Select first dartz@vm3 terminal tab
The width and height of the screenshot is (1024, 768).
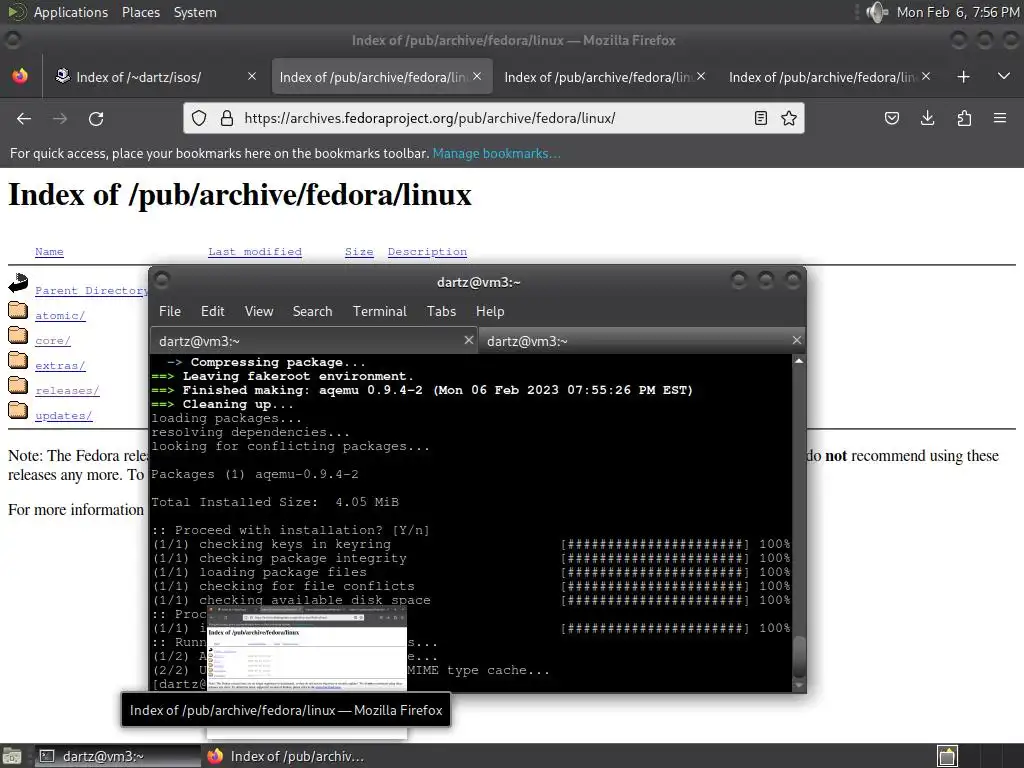coord(313,341)
